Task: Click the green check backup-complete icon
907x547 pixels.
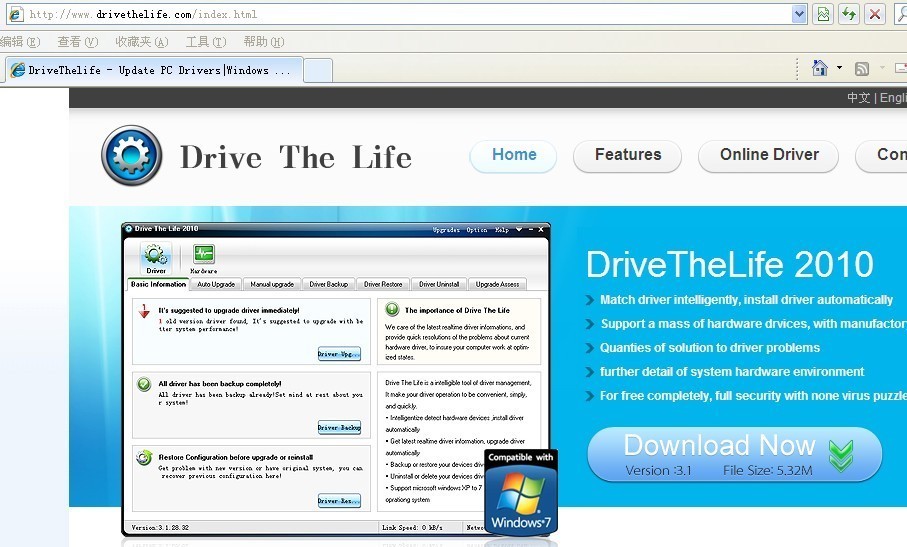Action: (144, 384)
